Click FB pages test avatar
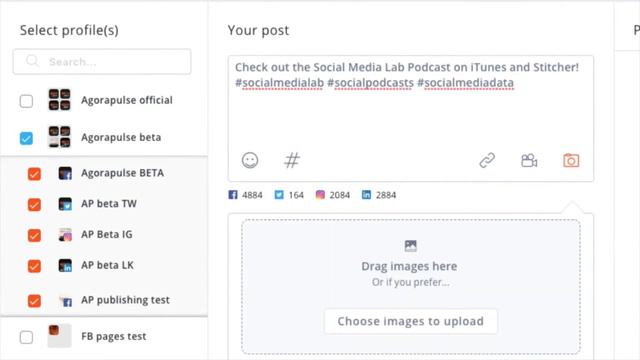 [x=60, y=336]
